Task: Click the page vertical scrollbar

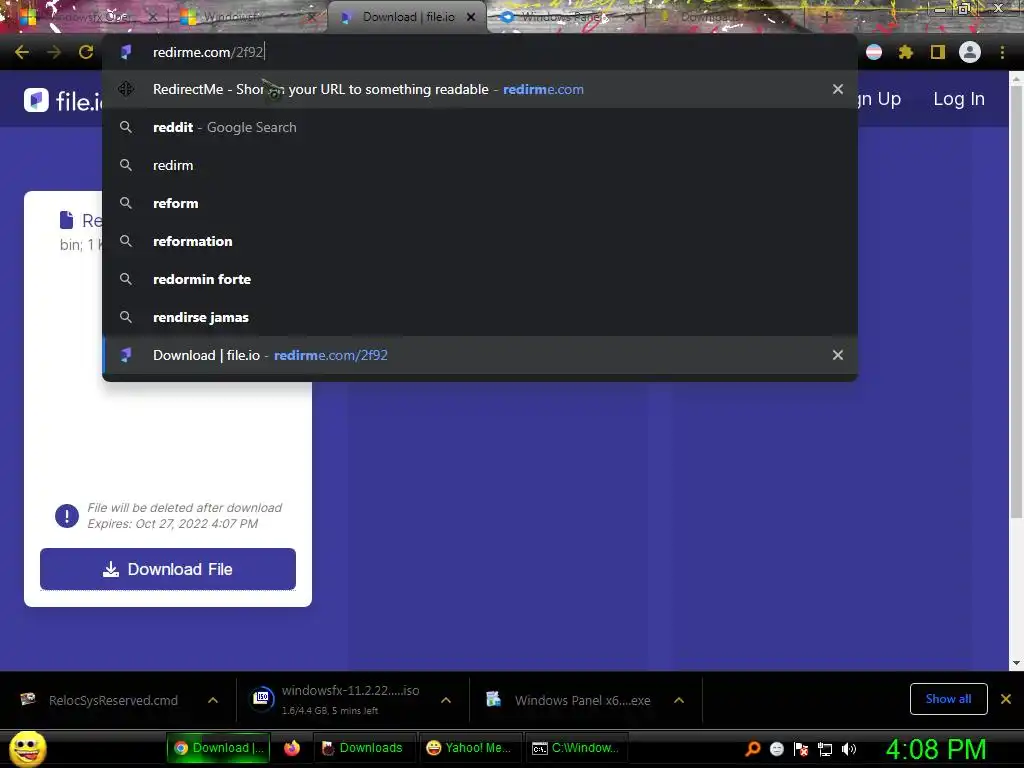Action: click(x=1016, y=300)
